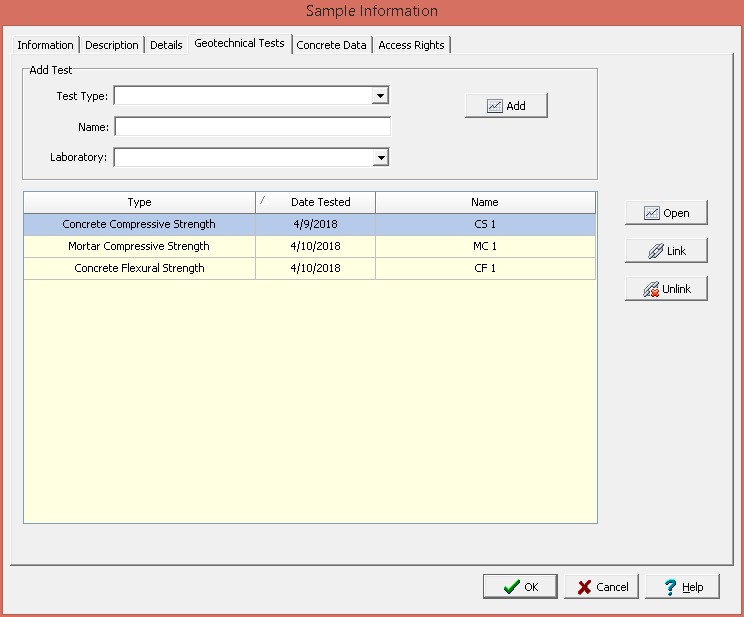Switch to the Information tab

pos(45,45)
